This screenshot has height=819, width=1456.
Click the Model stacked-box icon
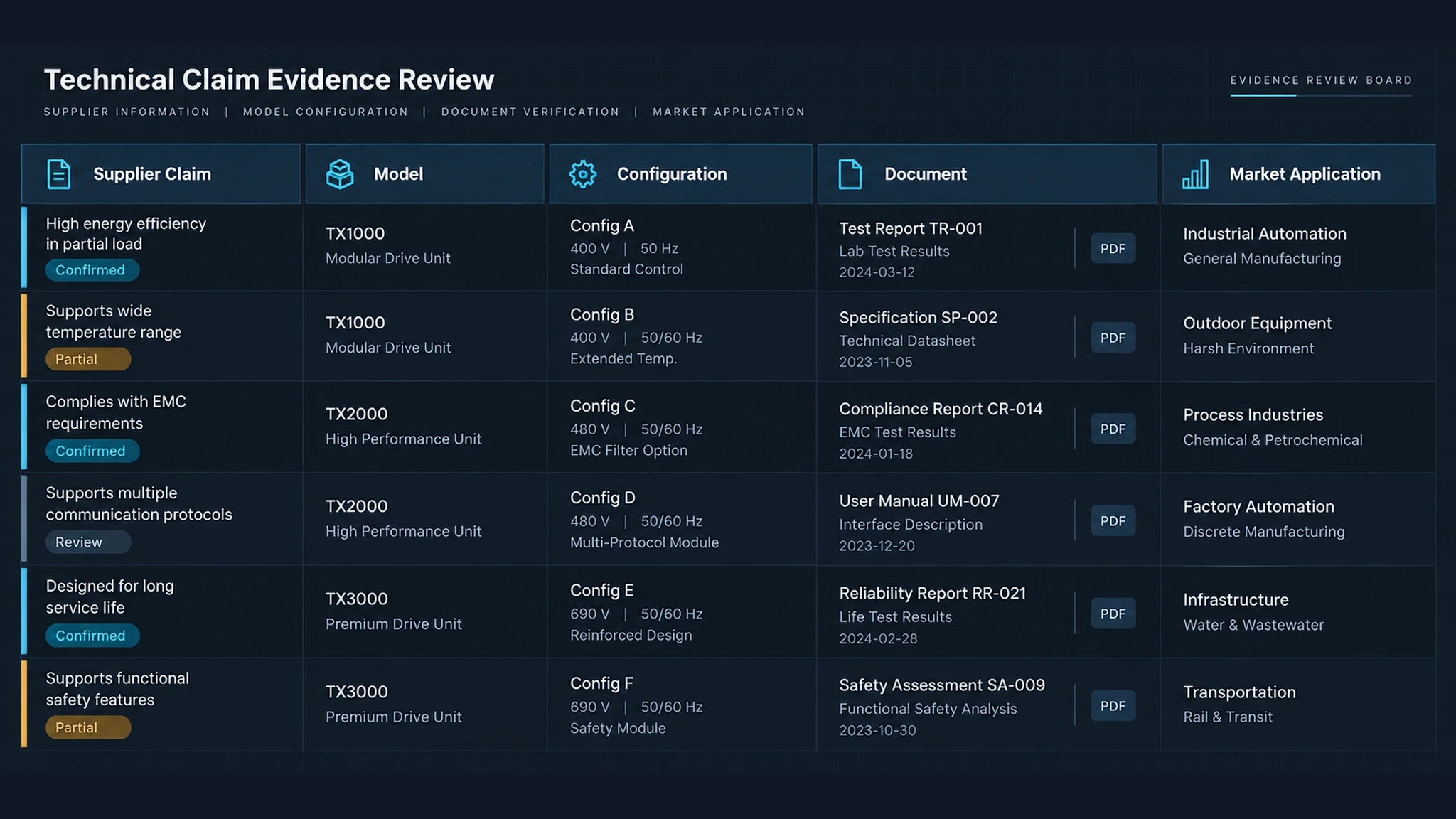click(340, 174)
